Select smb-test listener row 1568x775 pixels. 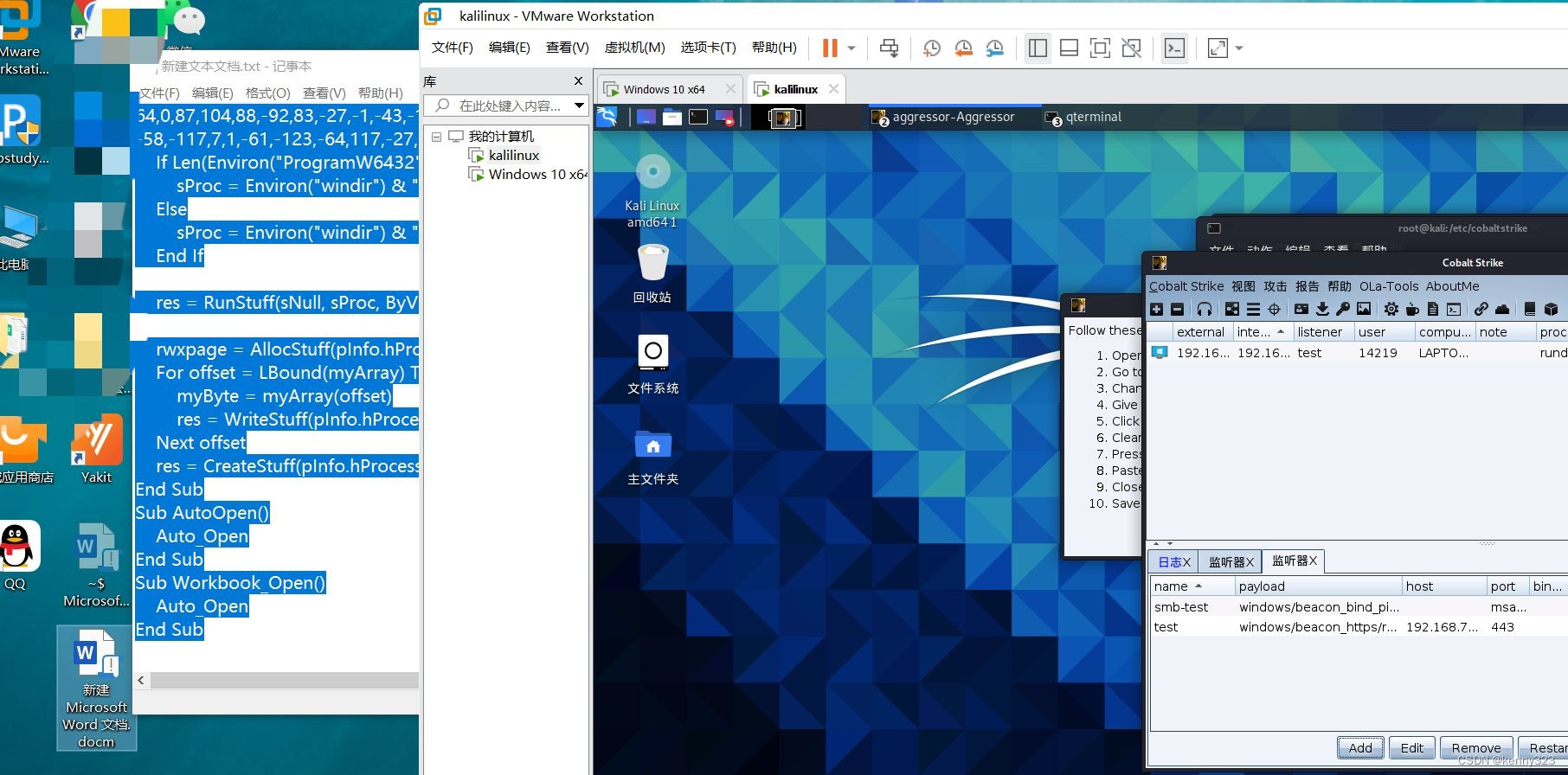pos(1359,607)
